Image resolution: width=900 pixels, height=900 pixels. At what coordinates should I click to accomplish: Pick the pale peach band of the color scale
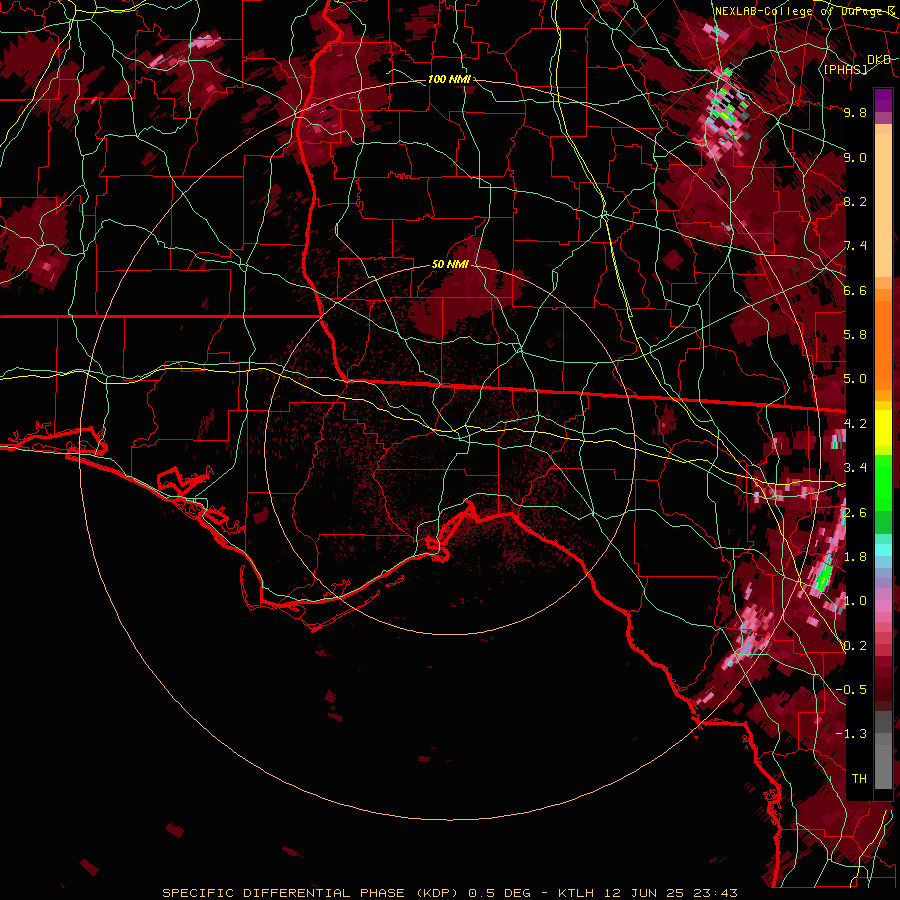coord(883,205)
